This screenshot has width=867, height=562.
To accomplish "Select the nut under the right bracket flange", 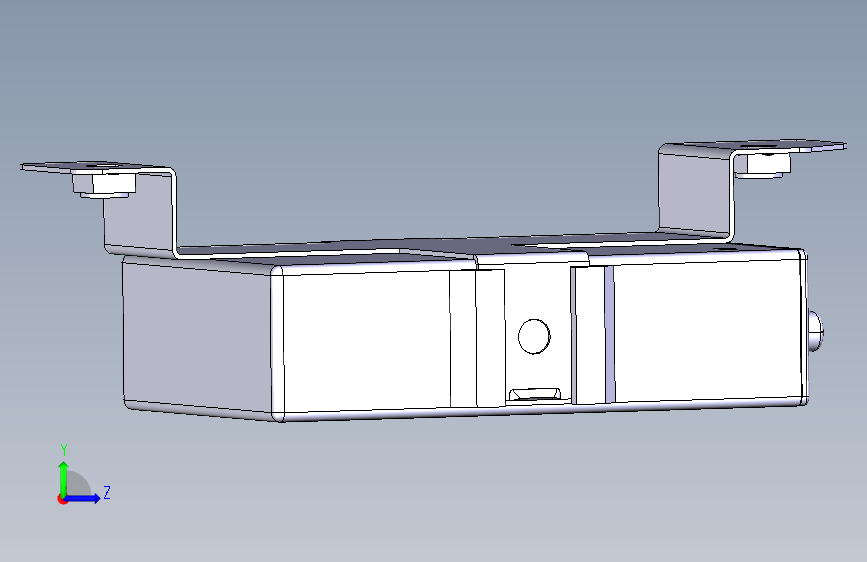I will [762, 165].
